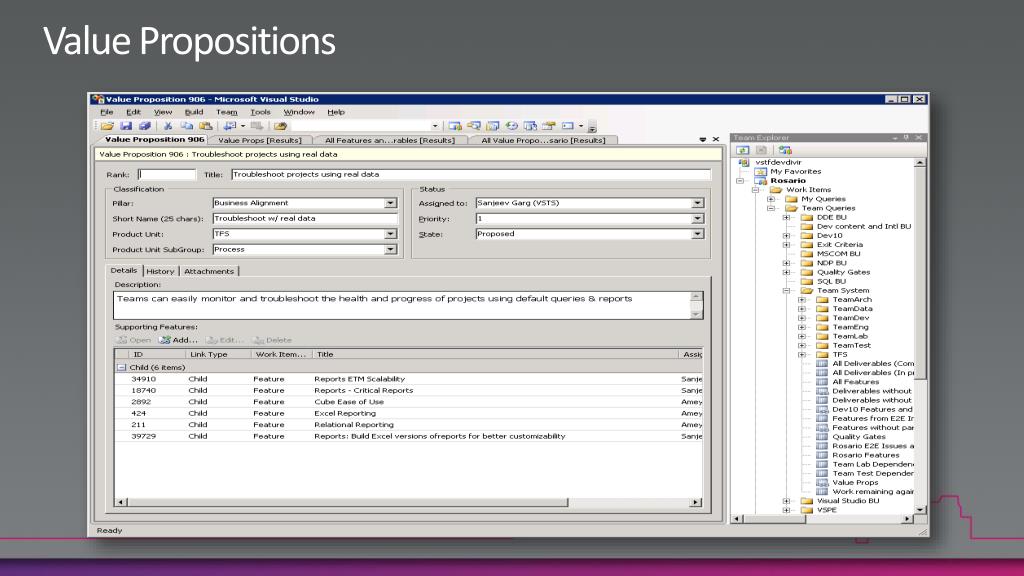Click the Short Name input field
Screen dimensions: 1024x576
305,219
